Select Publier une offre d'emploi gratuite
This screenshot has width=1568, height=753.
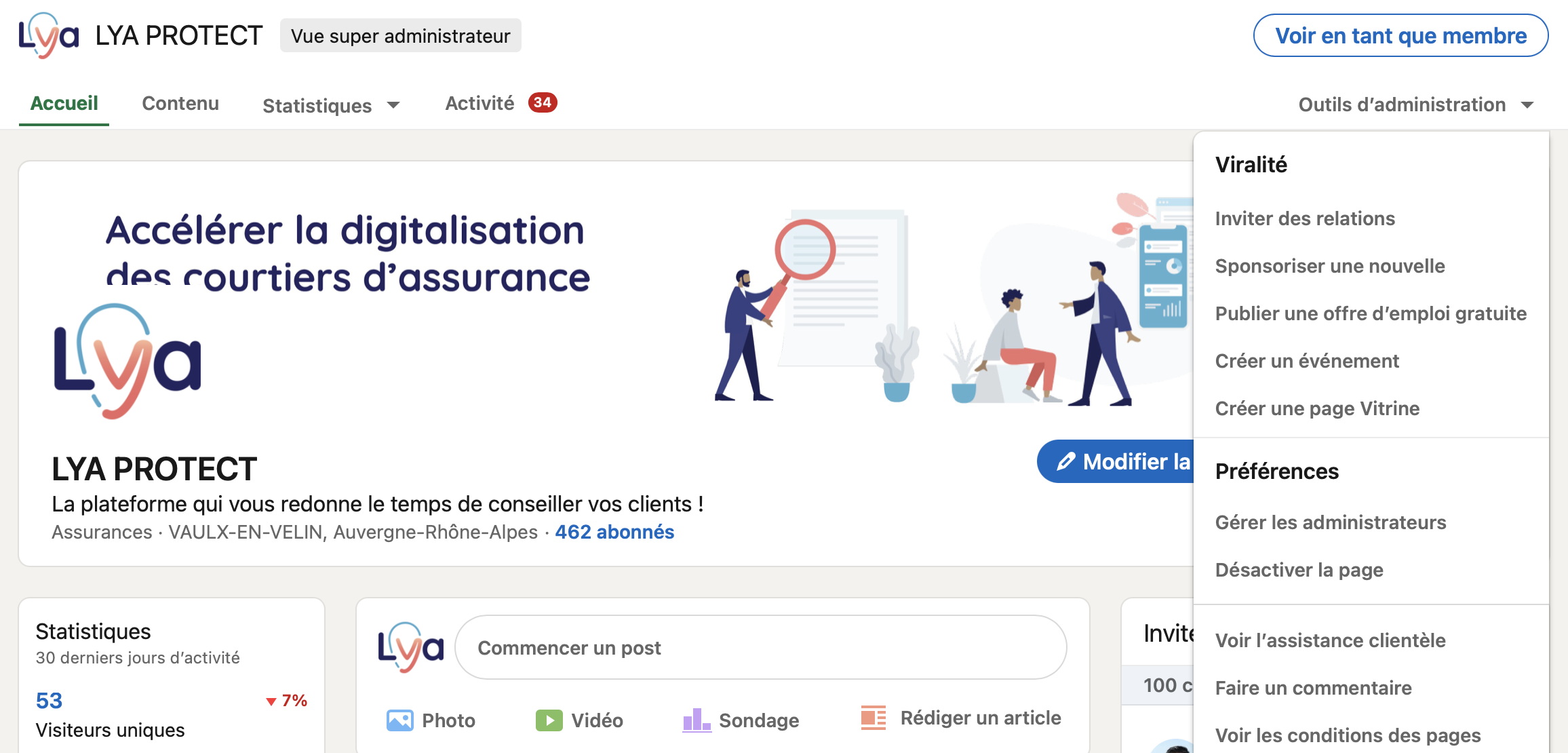1371,313
